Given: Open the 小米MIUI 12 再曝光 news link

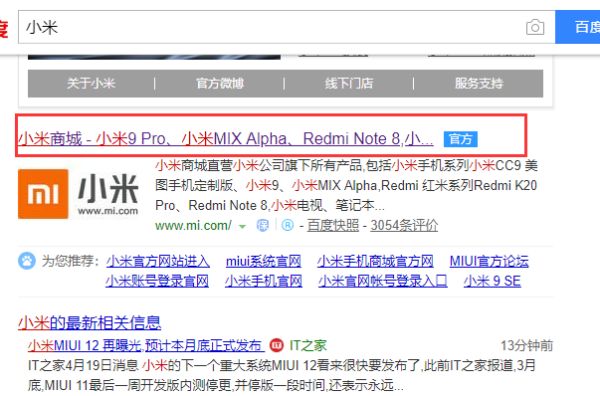Looking at the screenshot, I should pyautogui.click(x=146, y=345).
